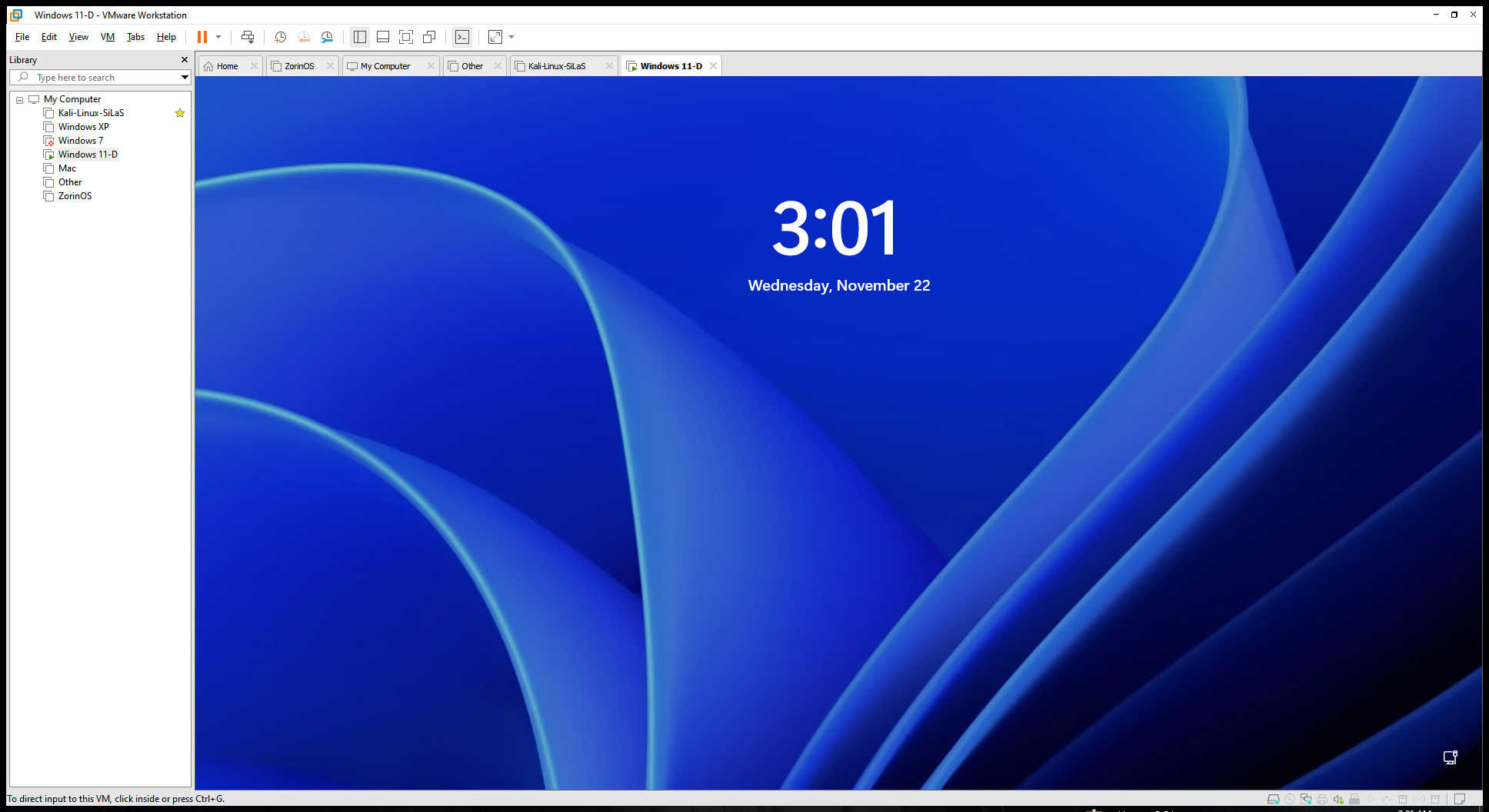This screenshot has height=812, width=1489.
Task: Collapse the My Computer tree node
Action: pyautogui.click(x=20, y=100)
